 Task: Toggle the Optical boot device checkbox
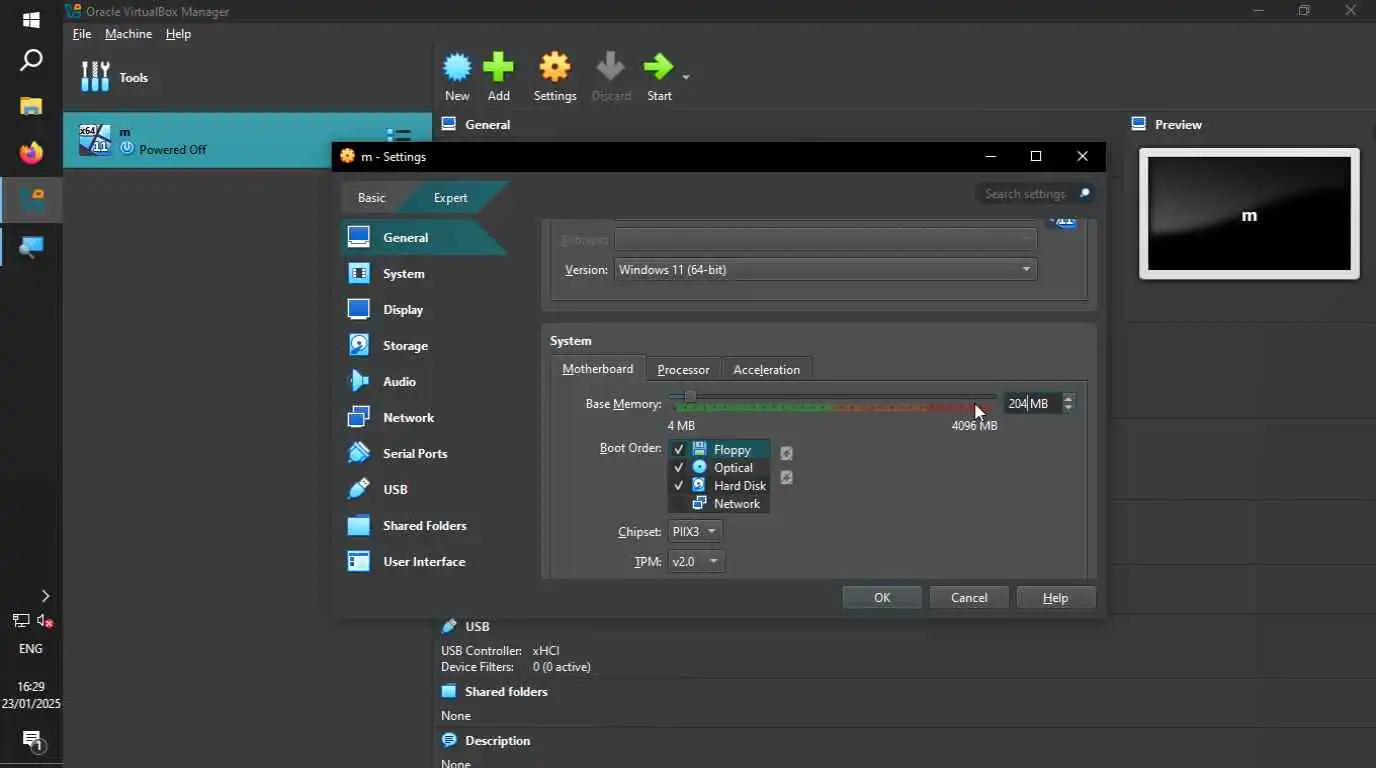pyautogui.click(x=679, y=468)
